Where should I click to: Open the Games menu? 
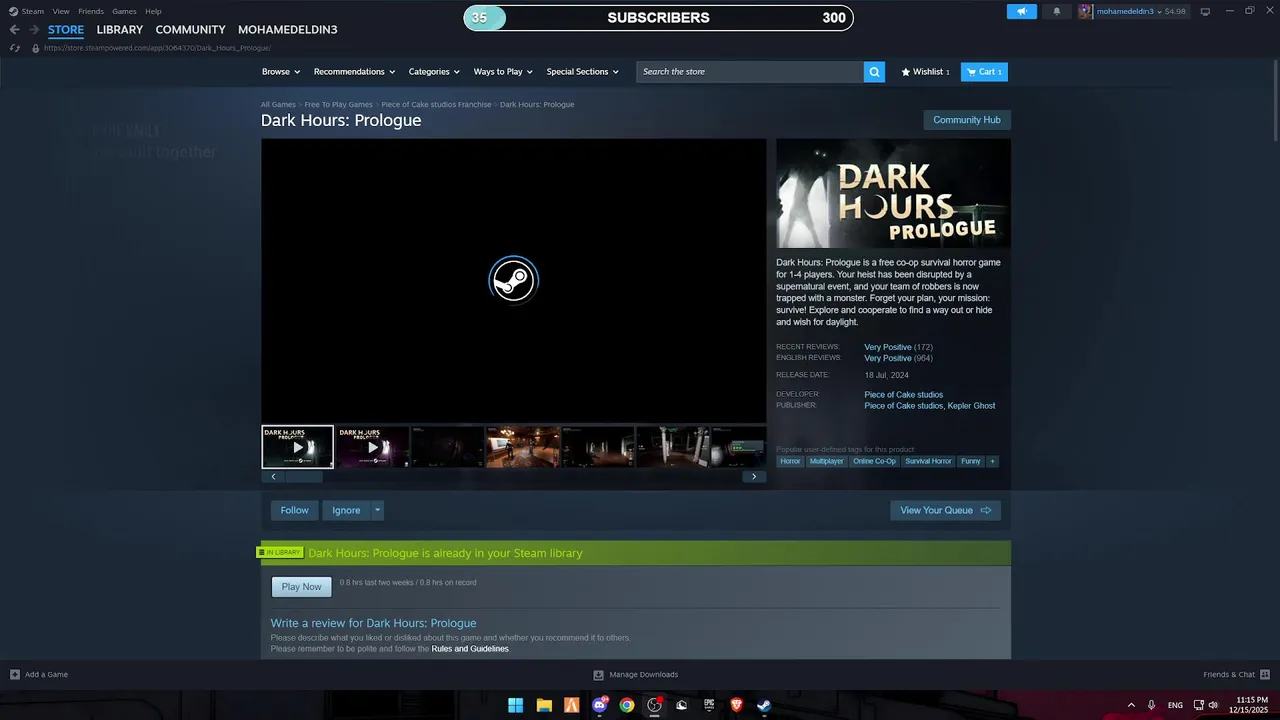click(124, 11)
